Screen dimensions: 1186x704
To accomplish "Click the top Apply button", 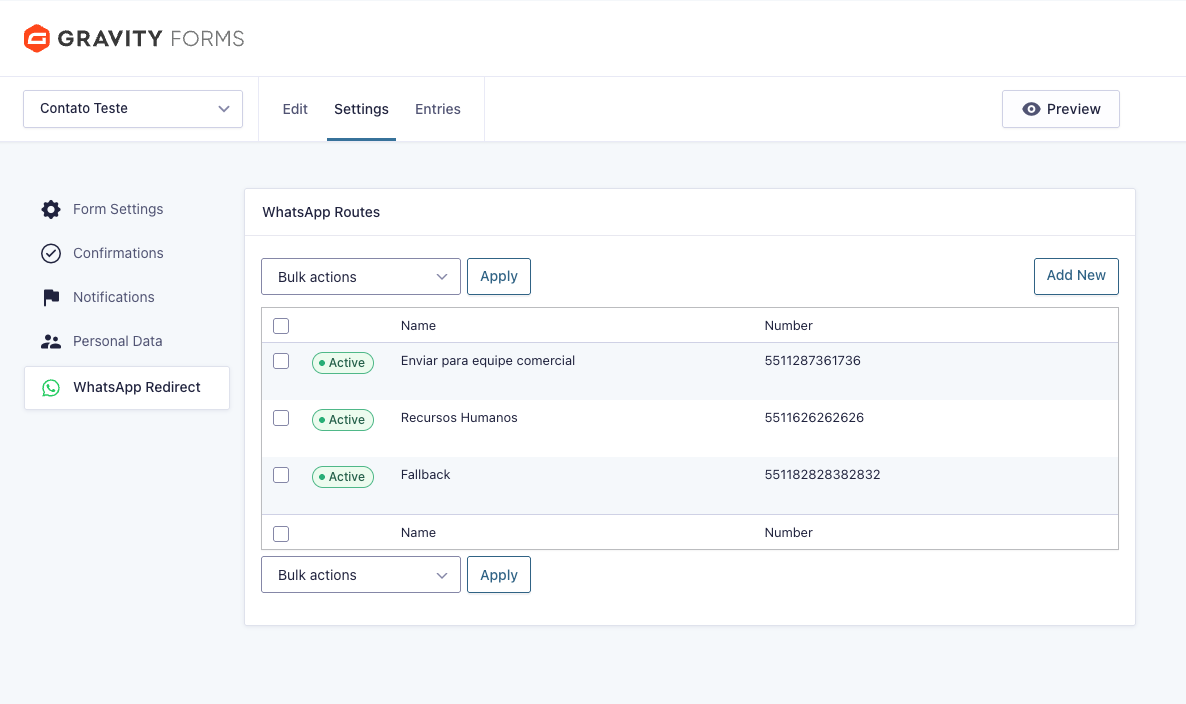I will pos(498,277).
